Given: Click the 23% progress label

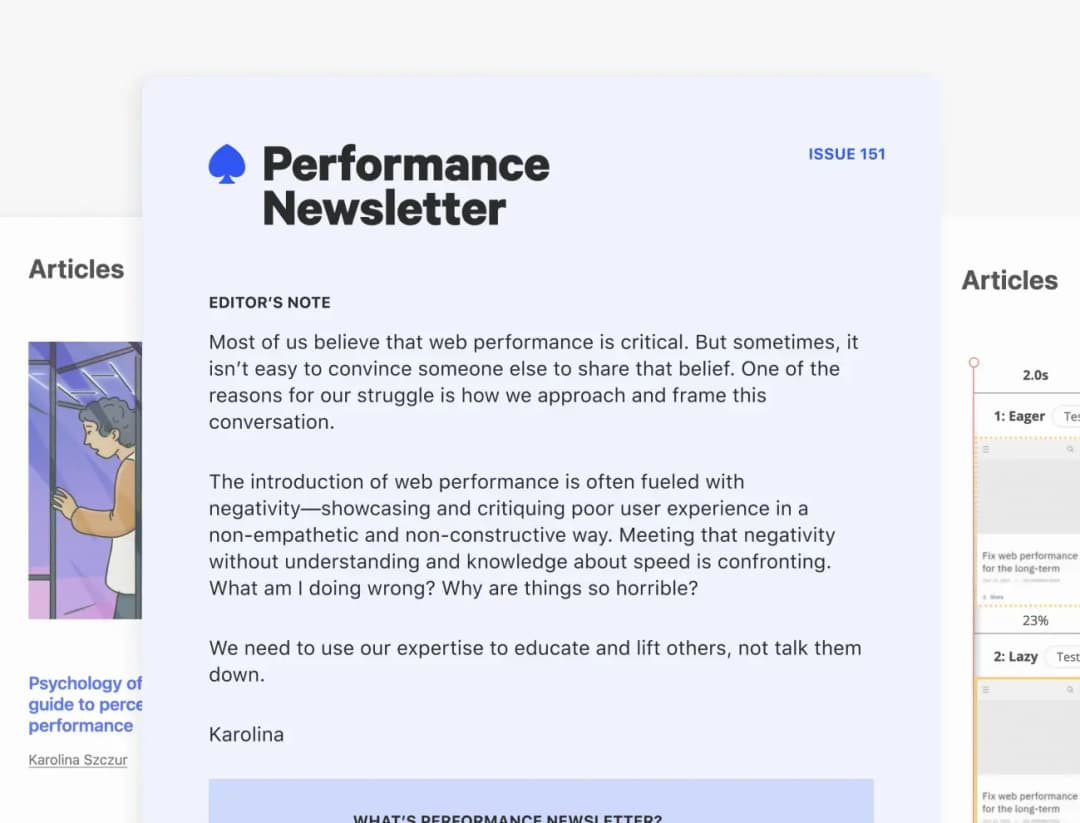Looking at the screenshot, I should [1035, 620].
